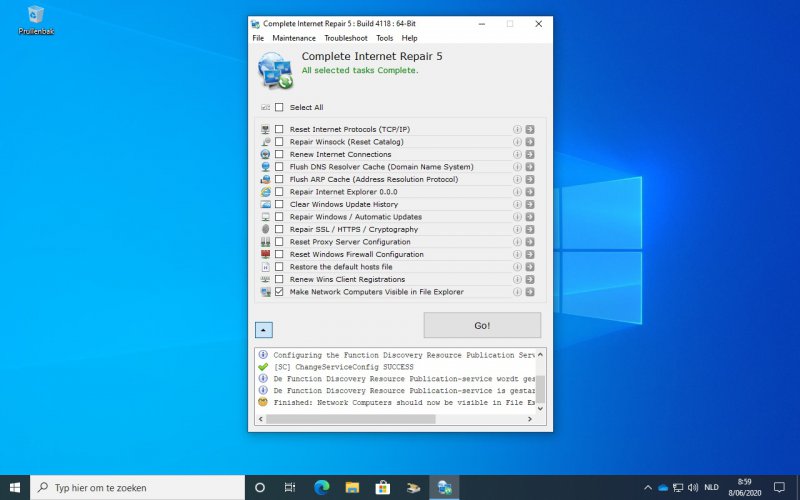Click info icon for Reset Internet Protocols
The height and width of the screenshot is (500, 800).
(x=518, y=129)
